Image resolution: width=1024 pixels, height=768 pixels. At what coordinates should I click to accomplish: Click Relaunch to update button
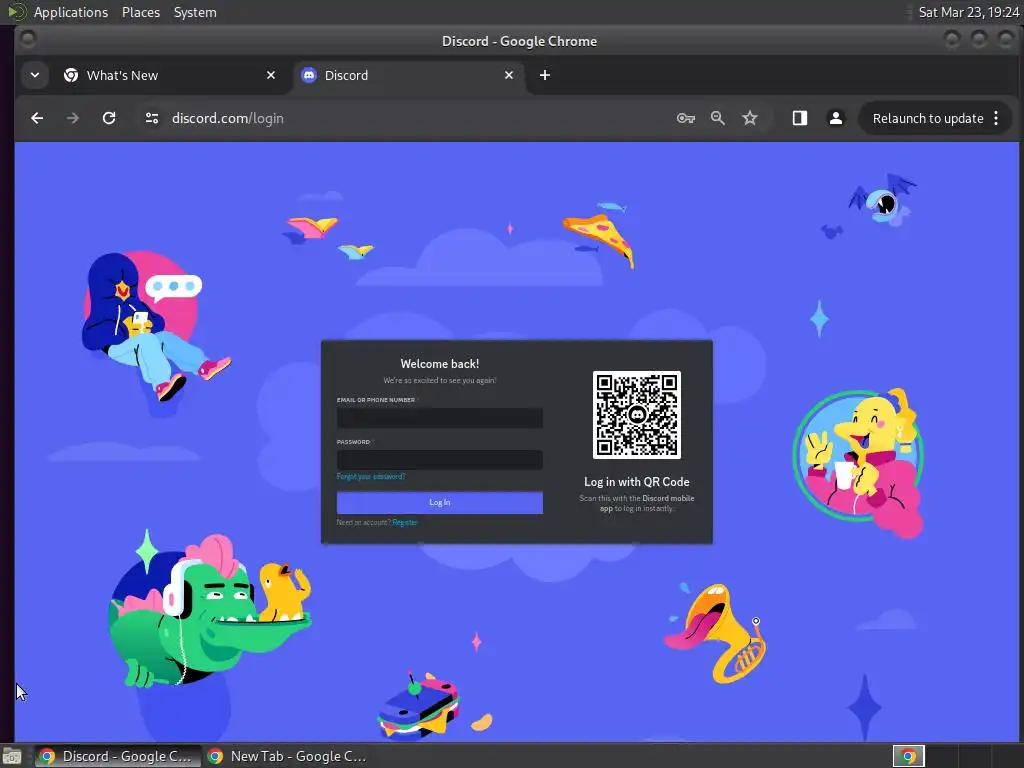(928, 118)
